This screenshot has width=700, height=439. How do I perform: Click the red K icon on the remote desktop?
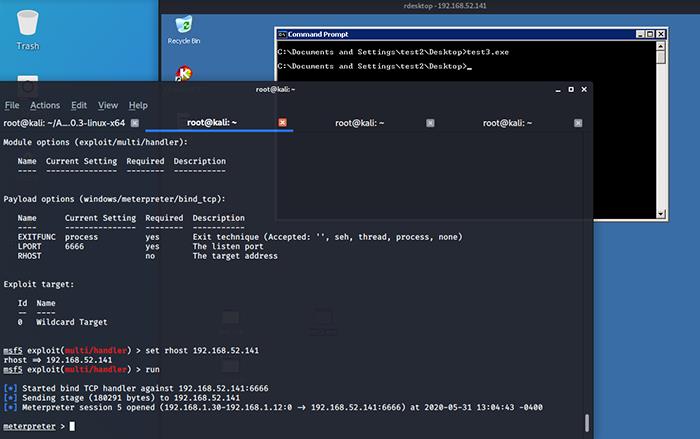pos(183,73)
